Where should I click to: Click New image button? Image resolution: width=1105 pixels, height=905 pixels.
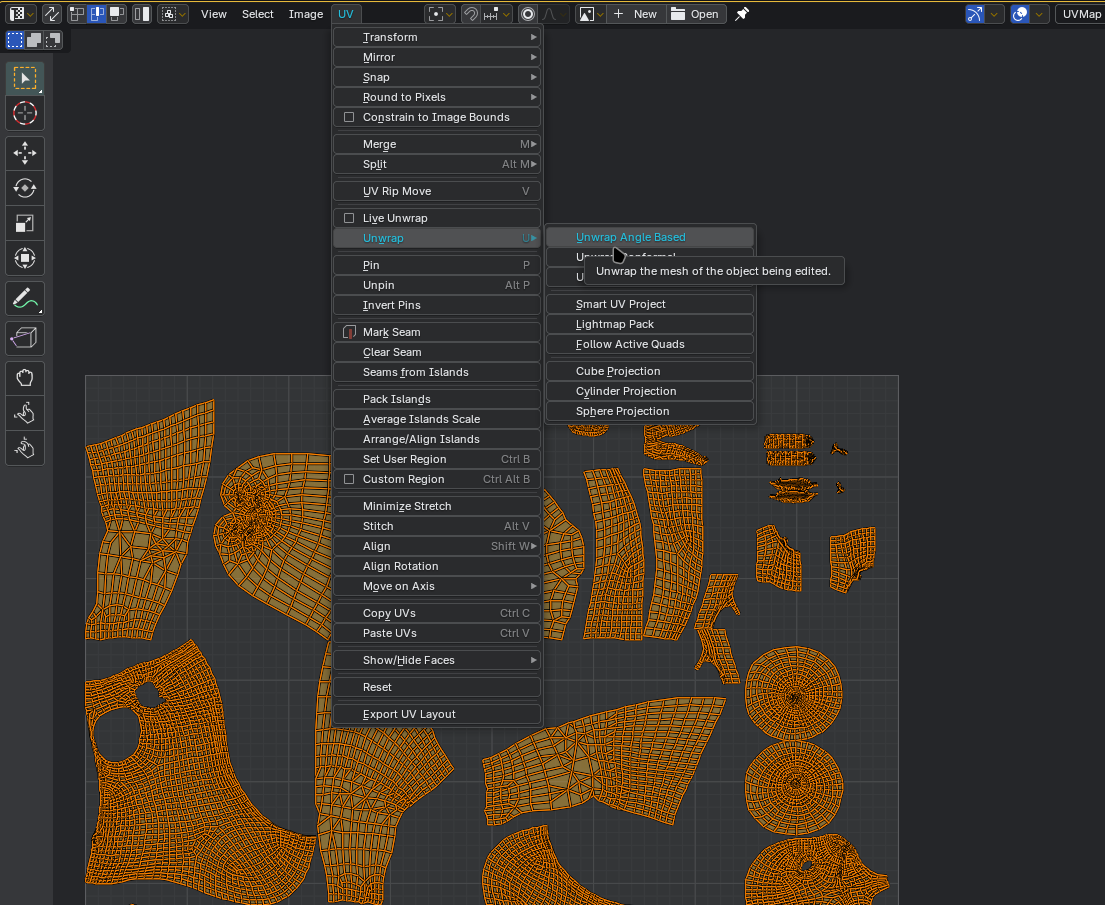pyautogui.click(x=636, y=14)
